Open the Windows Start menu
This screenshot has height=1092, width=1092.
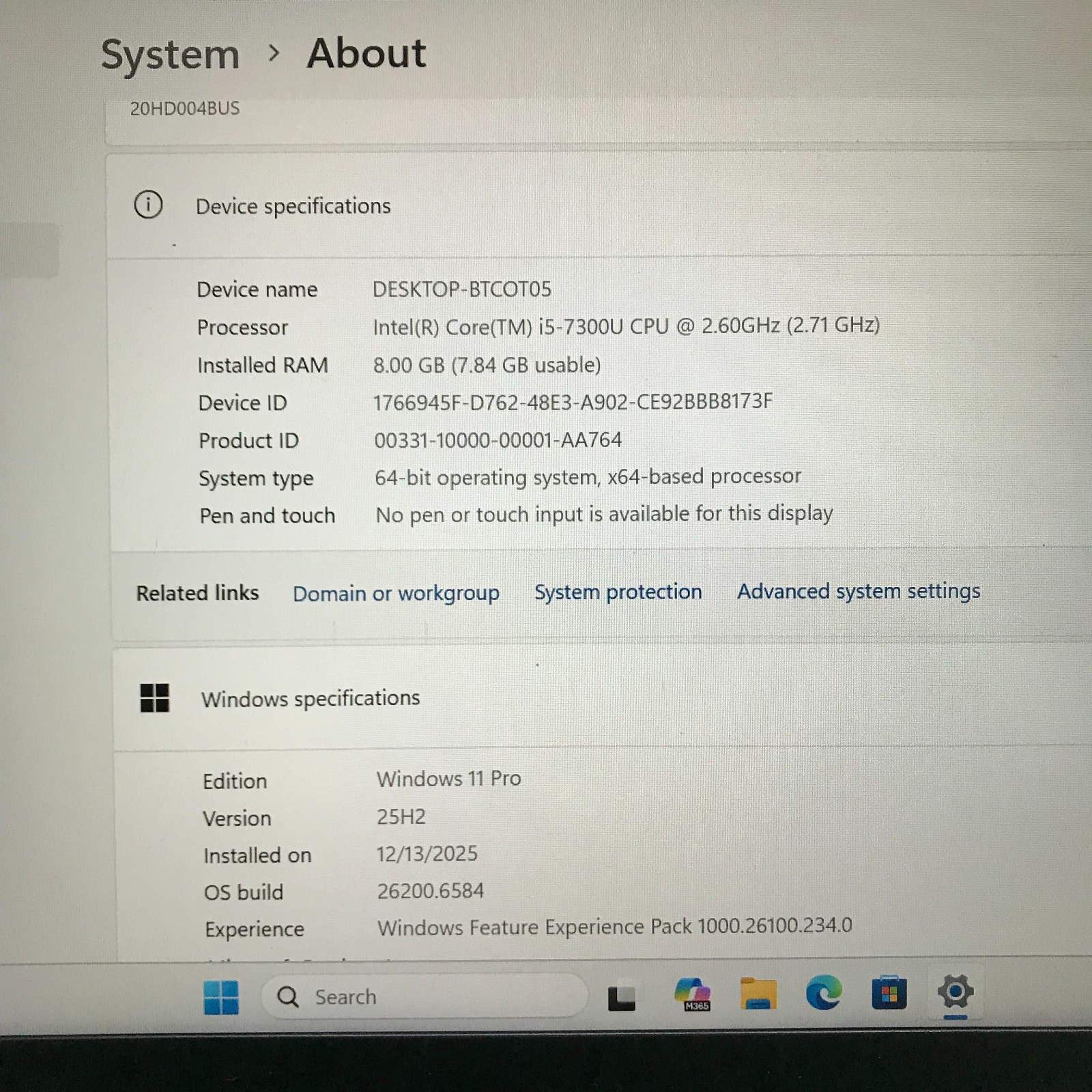point(221,997)
